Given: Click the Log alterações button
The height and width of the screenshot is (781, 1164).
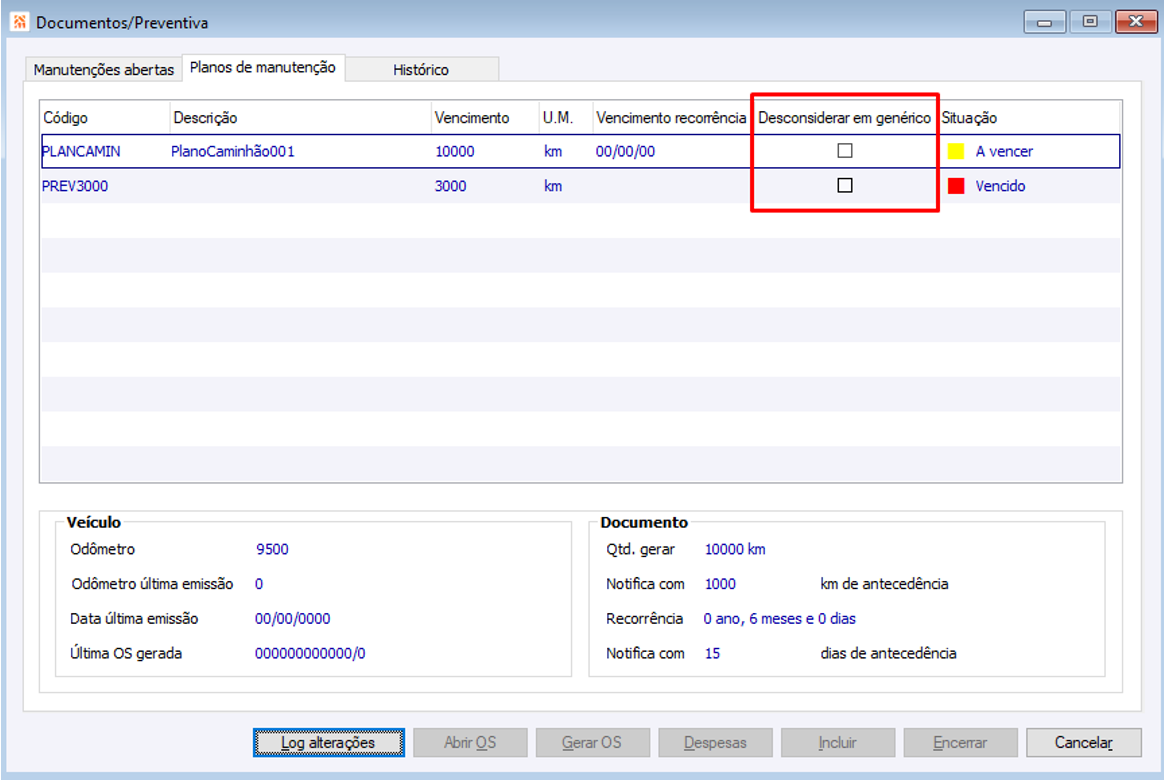Looking at the screenshot, I should 329,742.
